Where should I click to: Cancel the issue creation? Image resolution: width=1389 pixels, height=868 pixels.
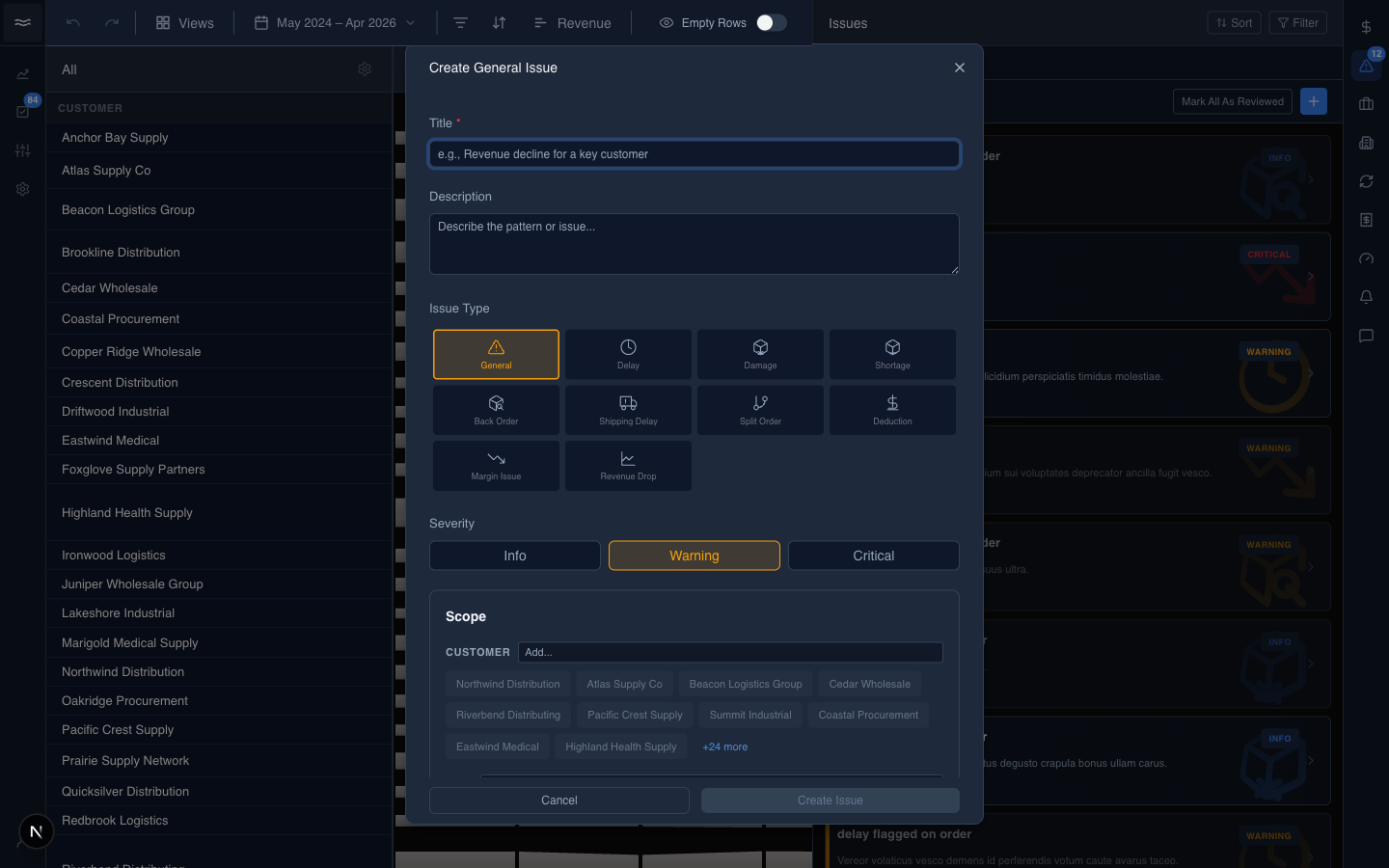coord(559,800)
